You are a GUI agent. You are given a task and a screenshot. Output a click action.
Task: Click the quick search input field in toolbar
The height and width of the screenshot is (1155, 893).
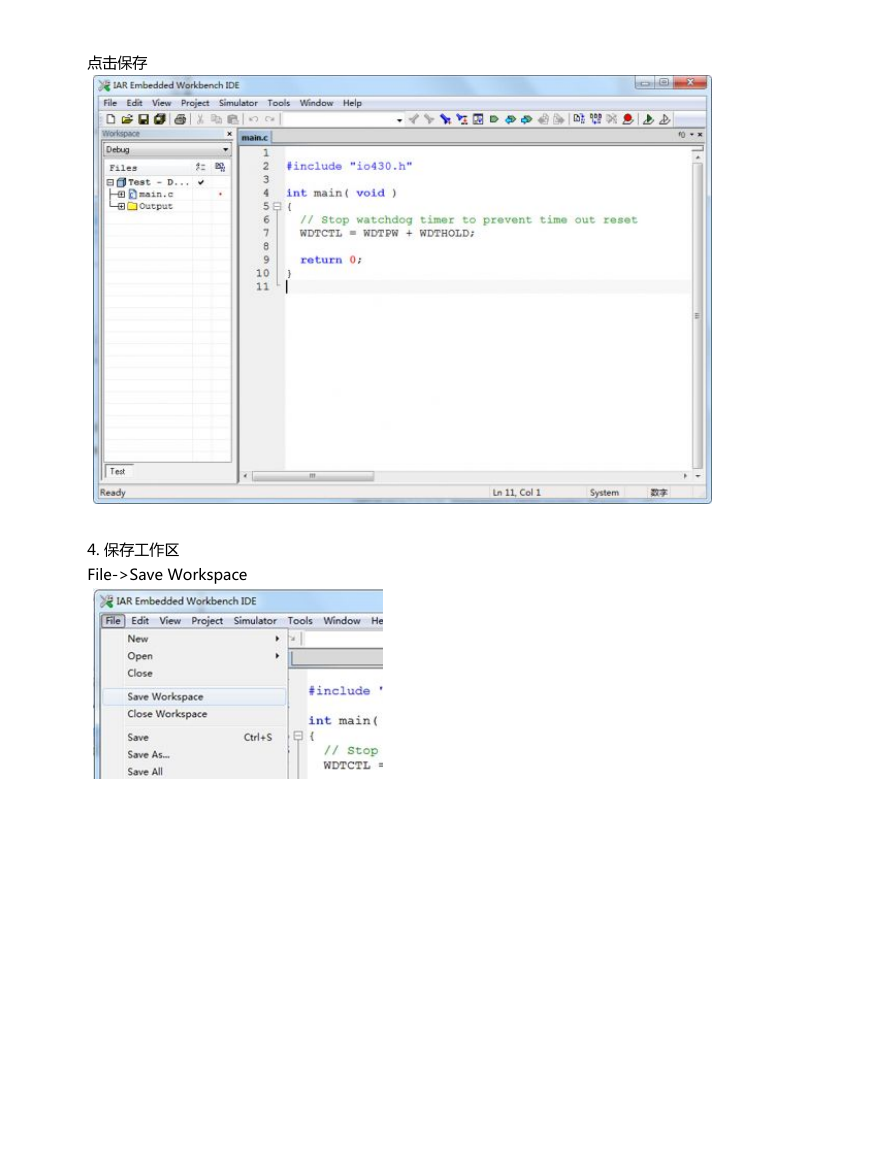[339, 120]
